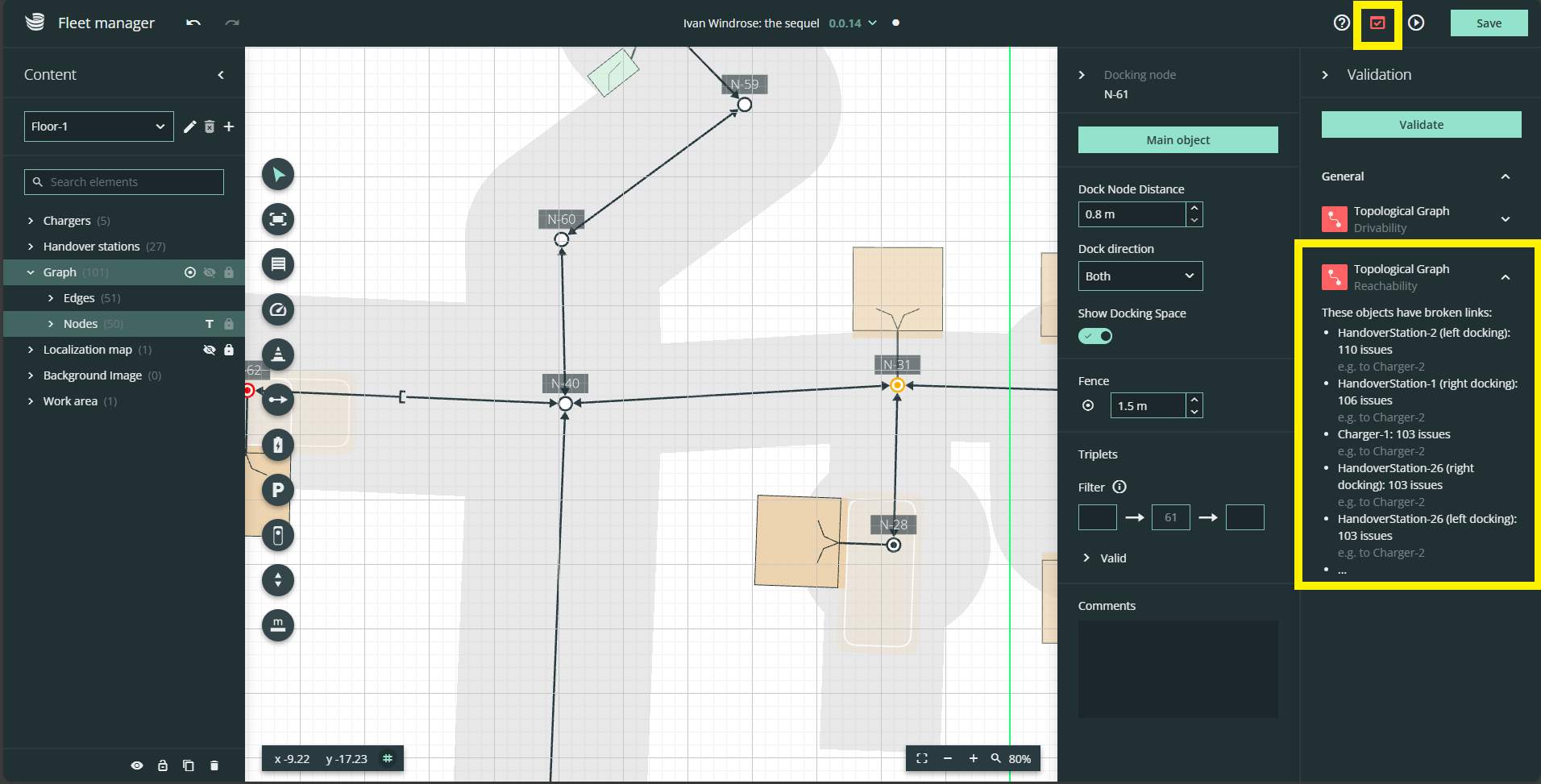Toggle the Fence radio button
Viewport: 1541px width, 784px height.
1088,406
